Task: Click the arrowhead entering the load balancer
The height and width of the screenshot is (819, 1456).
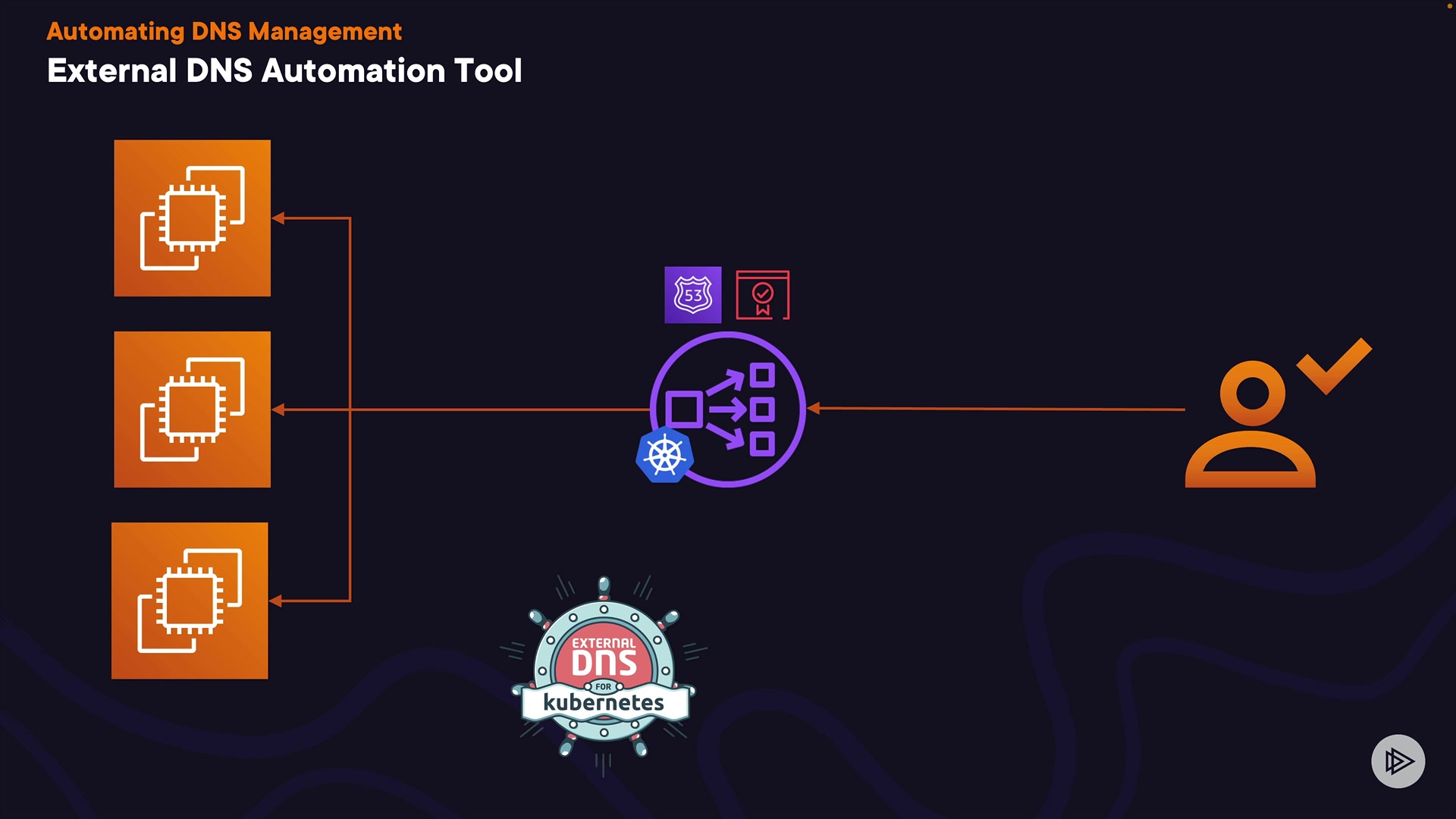Action: tap(814, 409)
